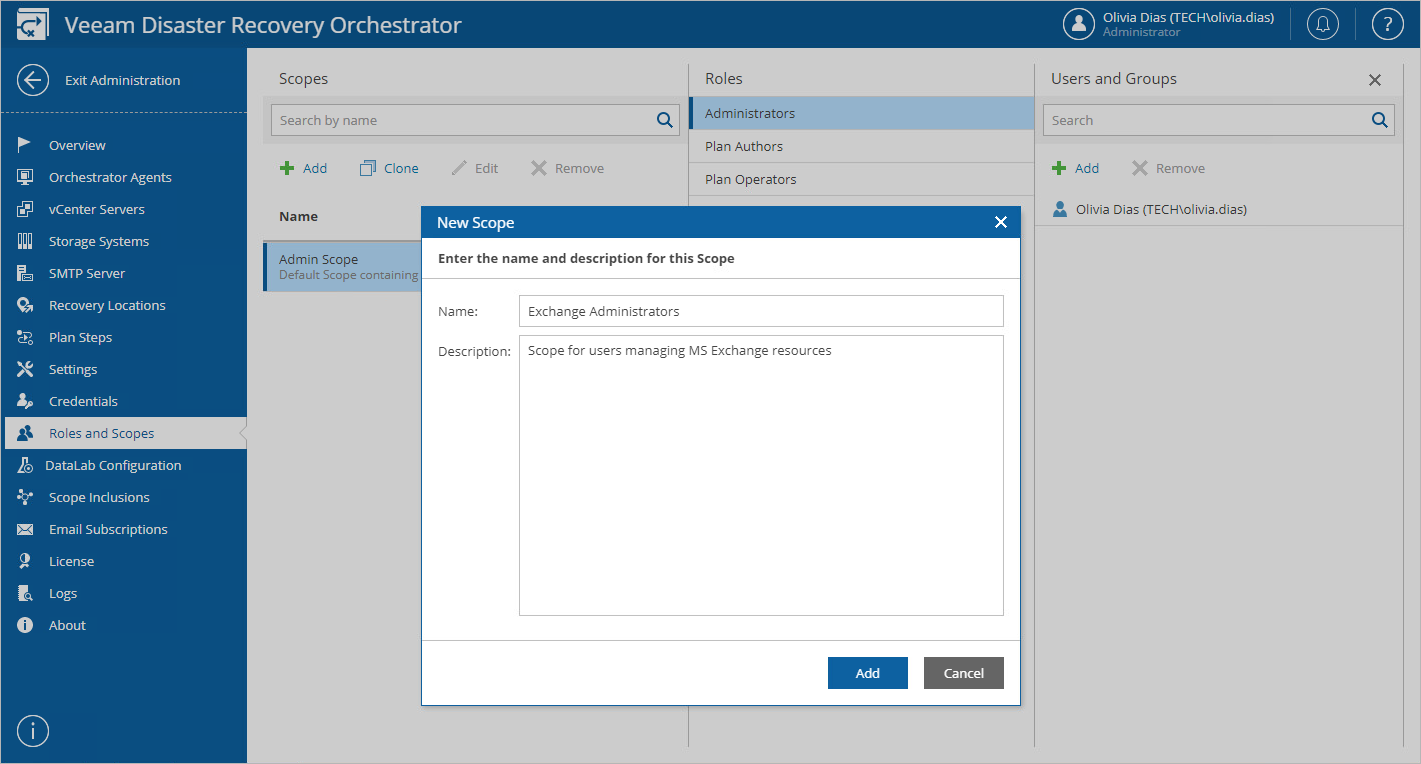Select the Admin Scope row
The width and height of the screenshot is (1421, 764).
click(x=343, y=266)
